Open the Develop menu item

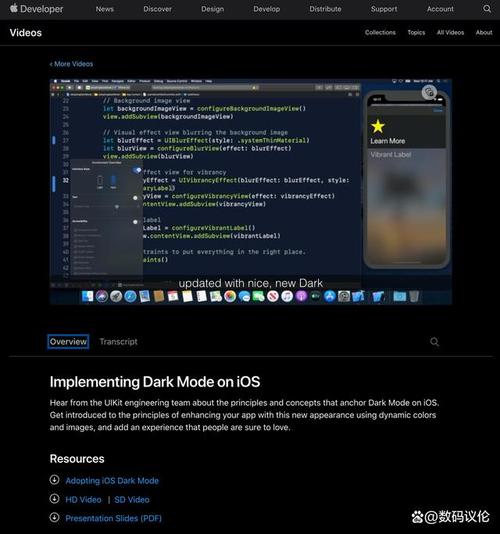(267, 9)
